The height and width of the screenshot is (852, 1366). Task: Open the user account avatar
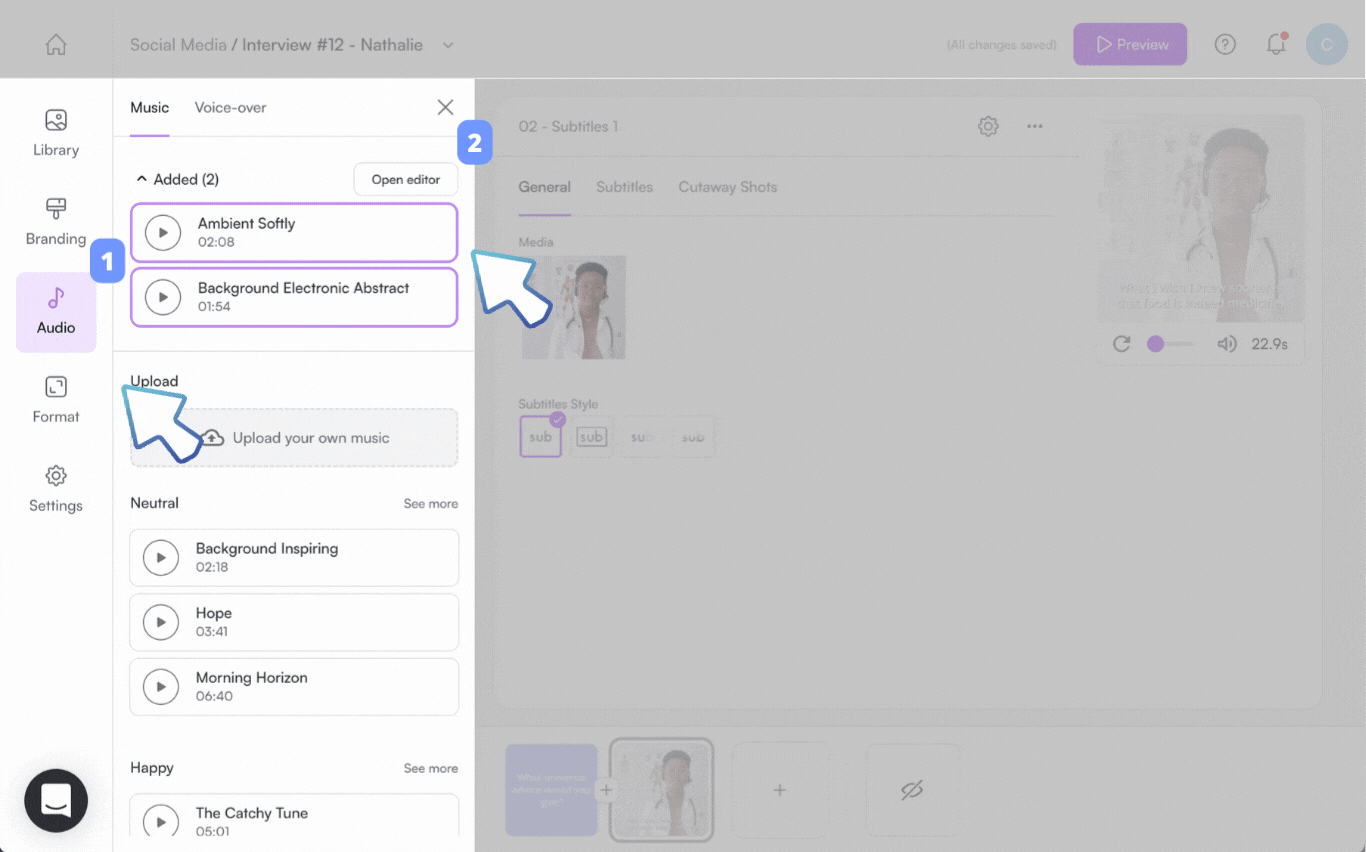(1327, 45)
